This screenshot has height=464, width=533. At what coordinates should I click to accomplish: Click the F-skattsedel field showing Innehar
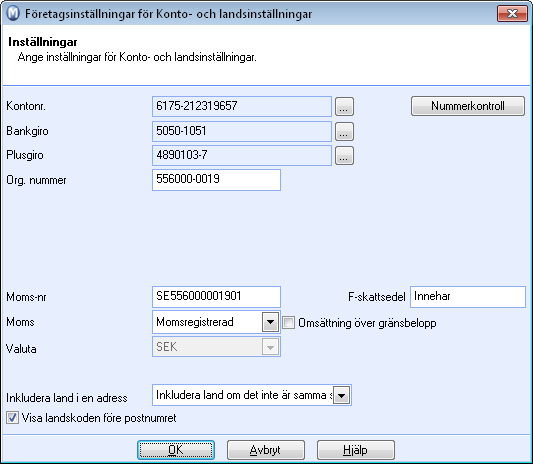(468, 297)
